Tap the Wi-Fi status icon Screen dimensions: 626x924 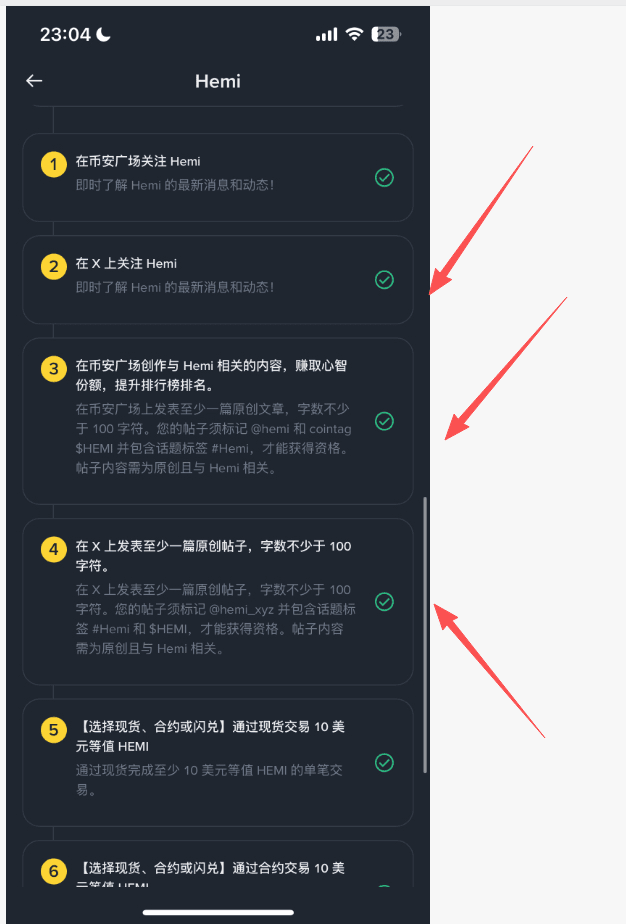pyautogui.click(x=354, y=34)
